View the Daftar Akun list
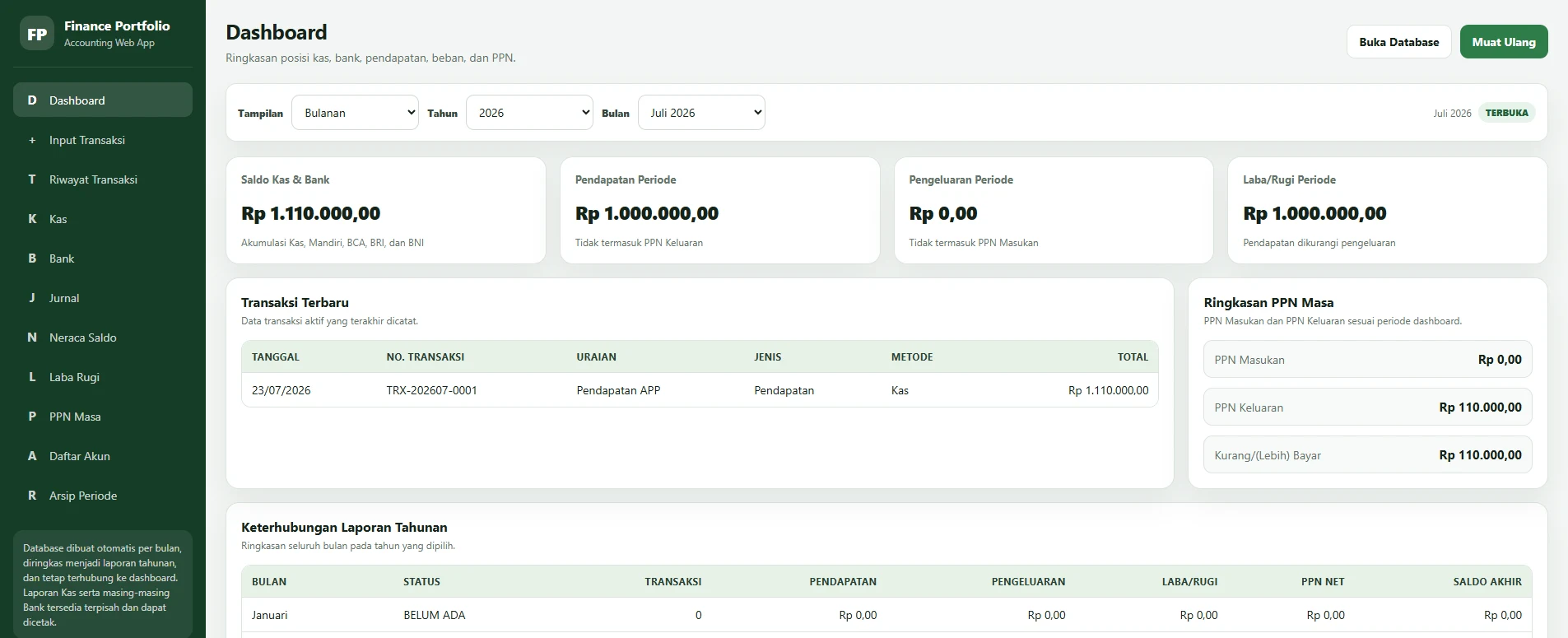 (x=103, y=456)
